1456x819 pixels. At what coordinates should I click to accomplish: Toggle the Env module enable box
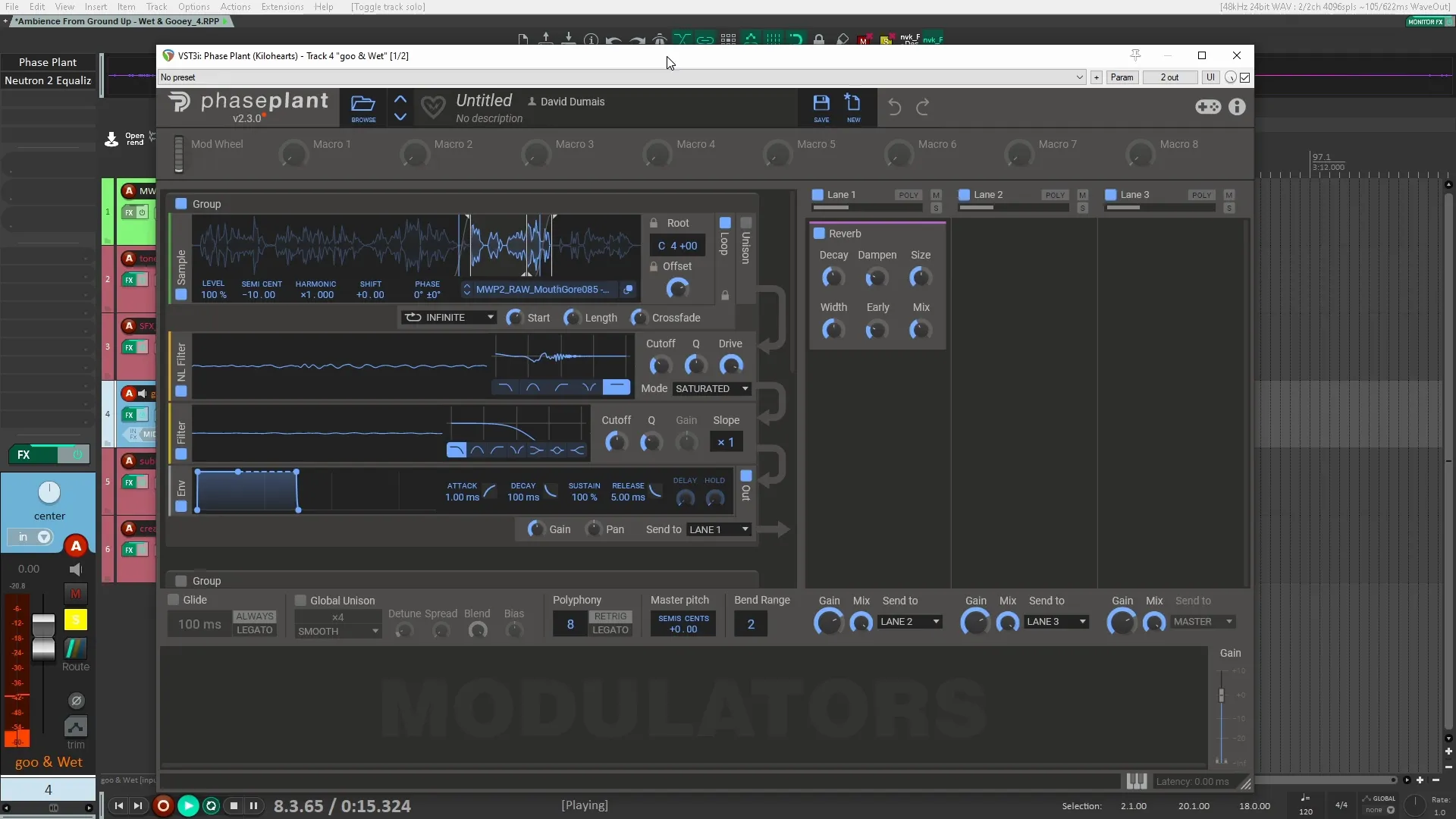click(x=181, y=506)
